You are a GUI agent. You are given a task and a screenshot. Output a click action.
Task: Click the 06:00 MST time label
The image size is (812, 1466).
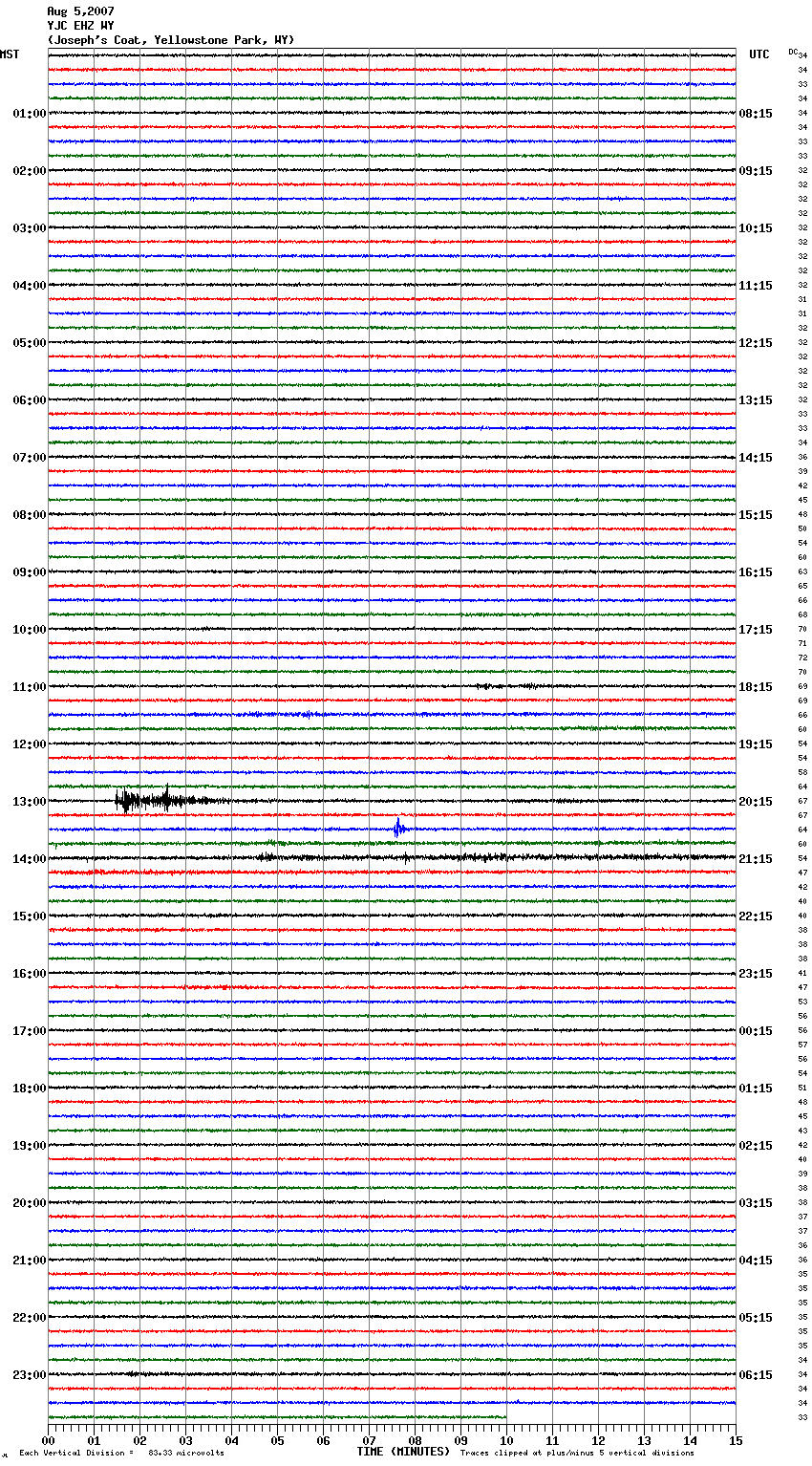pos(30,400)
